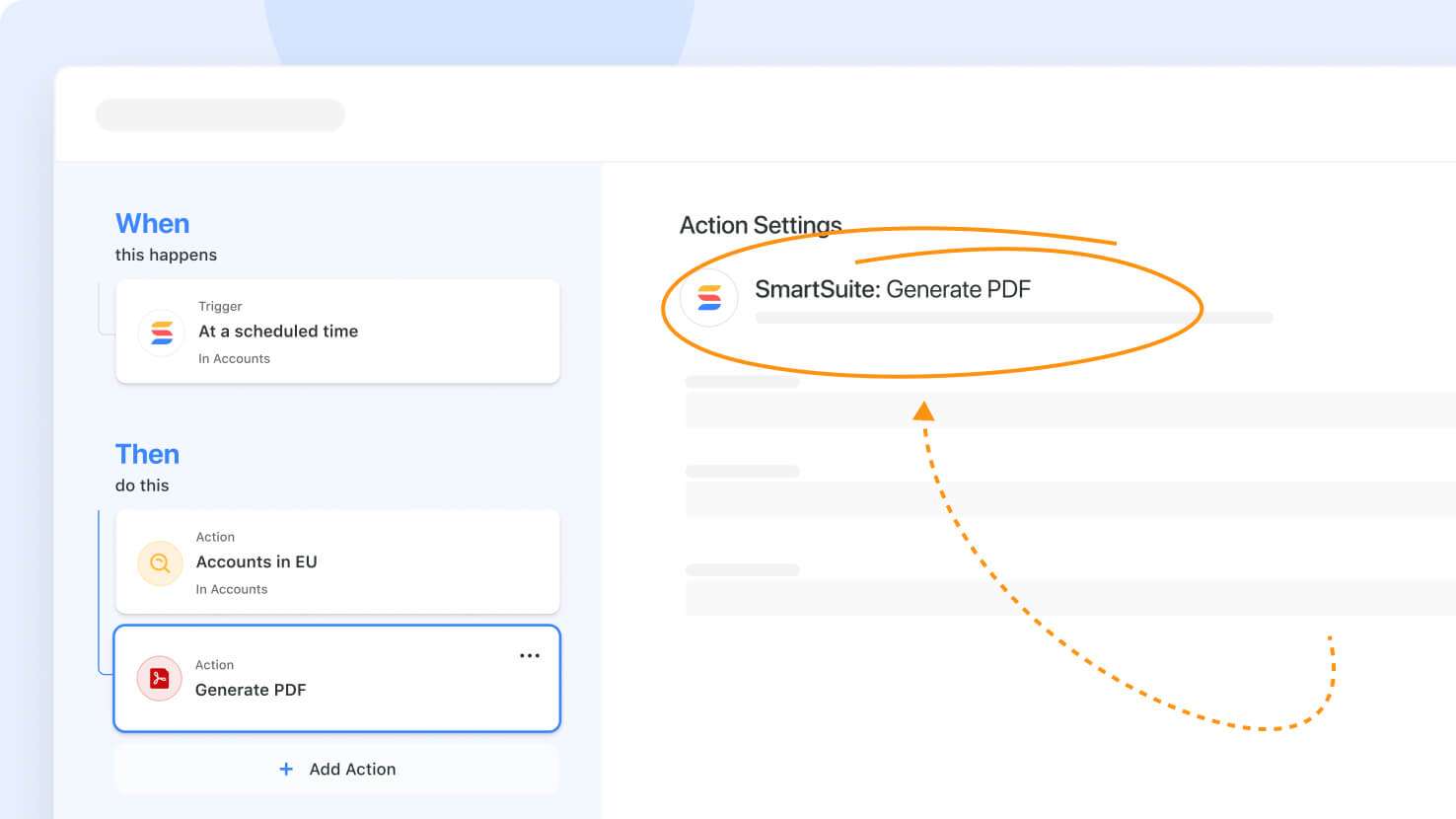1456x819 pixels.
Task: Click magnifier icon on Accounts in EU action
Action: point(160,563)
